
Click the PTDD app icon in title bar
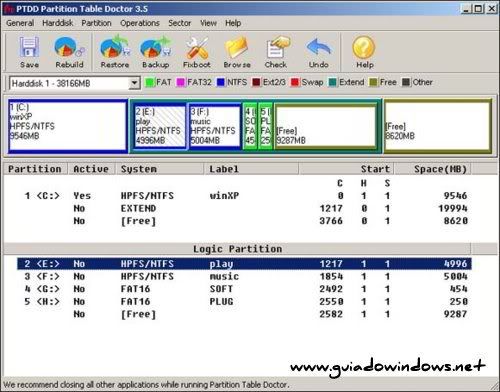click(x=8, y=9)
